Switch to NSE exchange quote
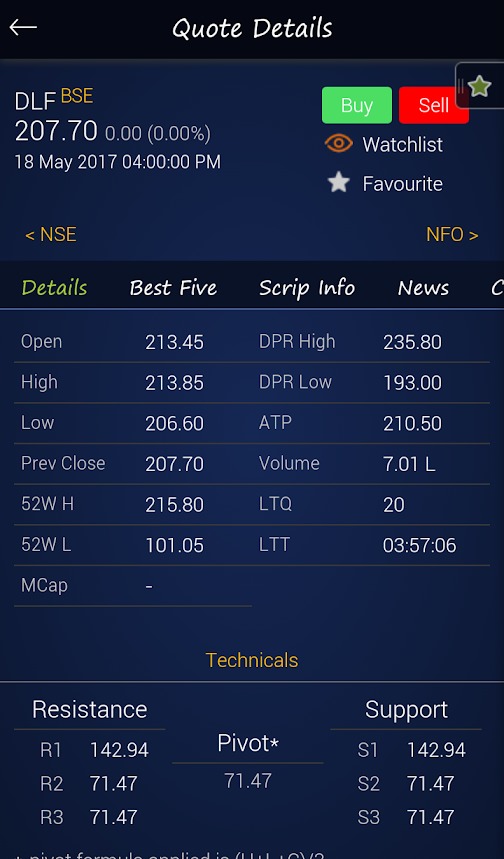504x859 pixels. point(50,234)
